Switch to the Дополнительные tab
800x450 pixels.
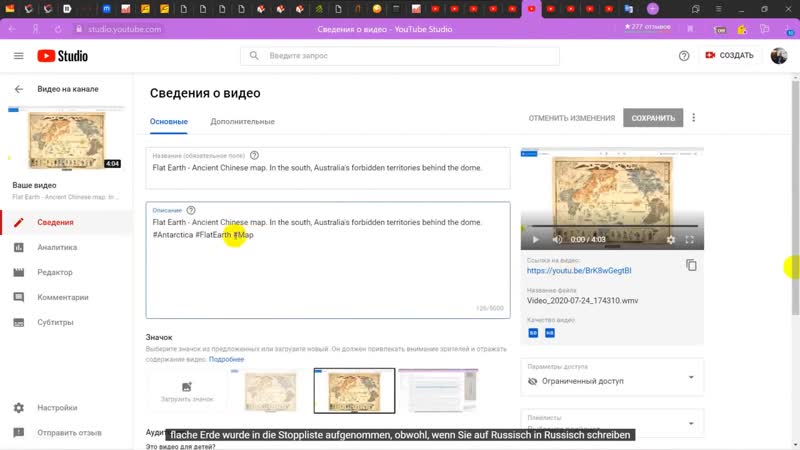[x=242, y=121]
